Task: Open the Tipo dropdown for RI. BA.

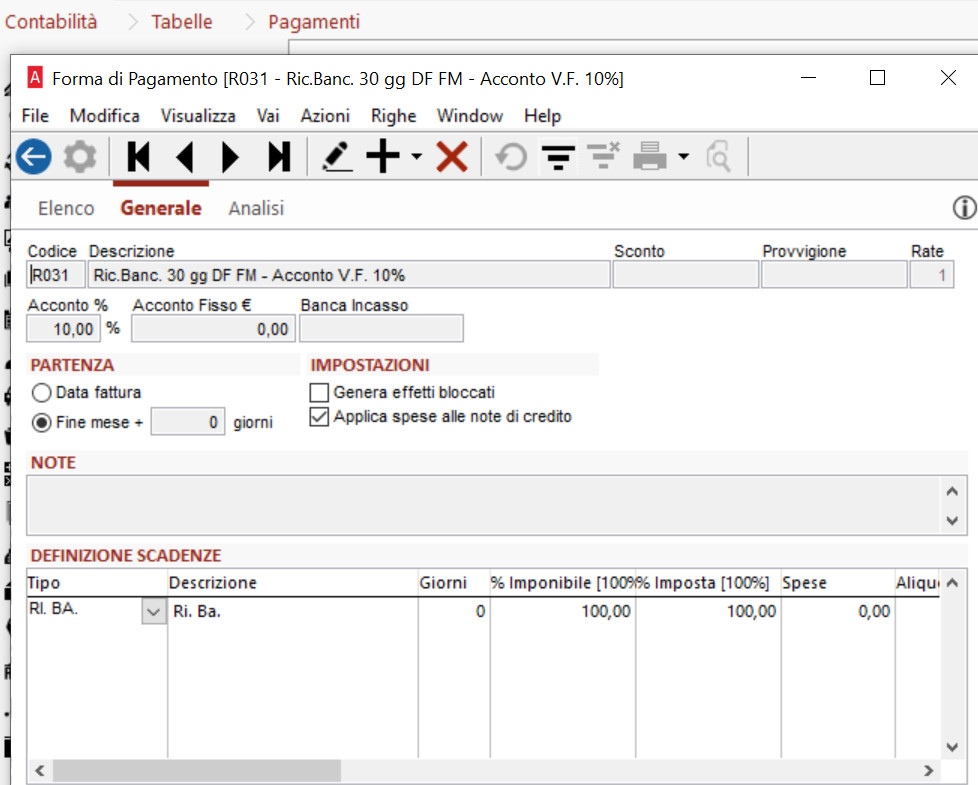Action: [153, 612]
